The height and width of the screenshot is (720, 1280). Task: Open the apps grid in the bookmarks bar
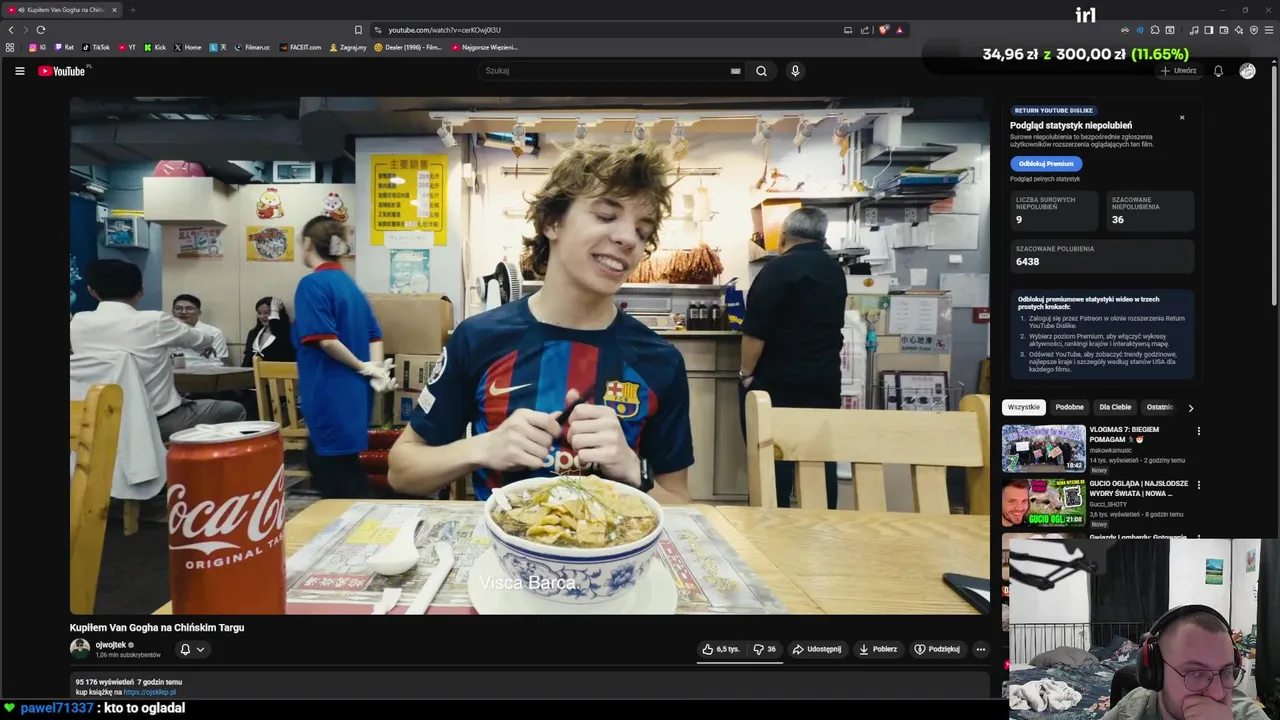tap(10, 47)
